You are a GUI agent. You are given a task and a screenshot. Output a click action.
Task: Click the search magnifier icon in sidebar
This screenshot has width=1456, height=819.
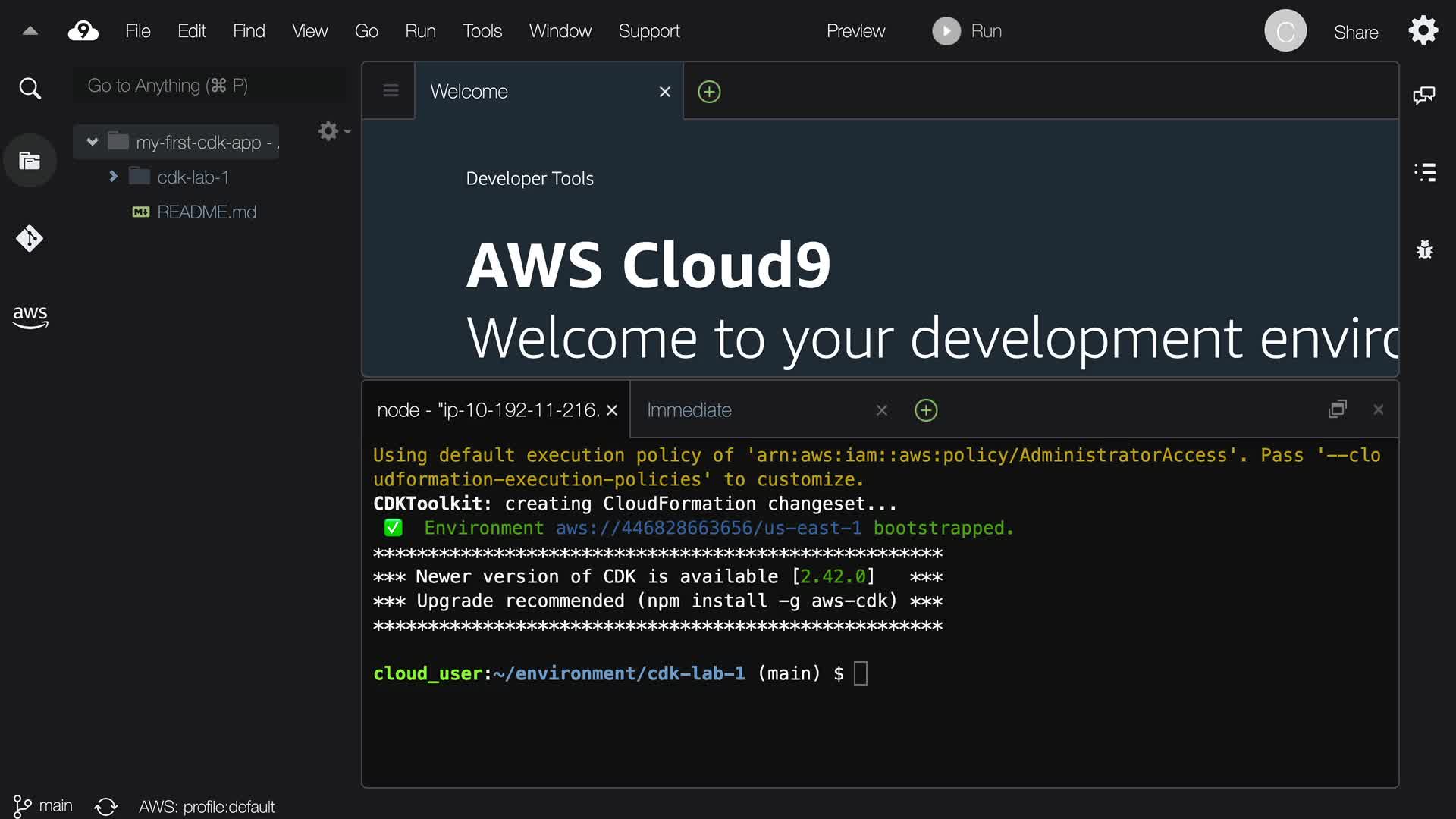coord(30,89)
